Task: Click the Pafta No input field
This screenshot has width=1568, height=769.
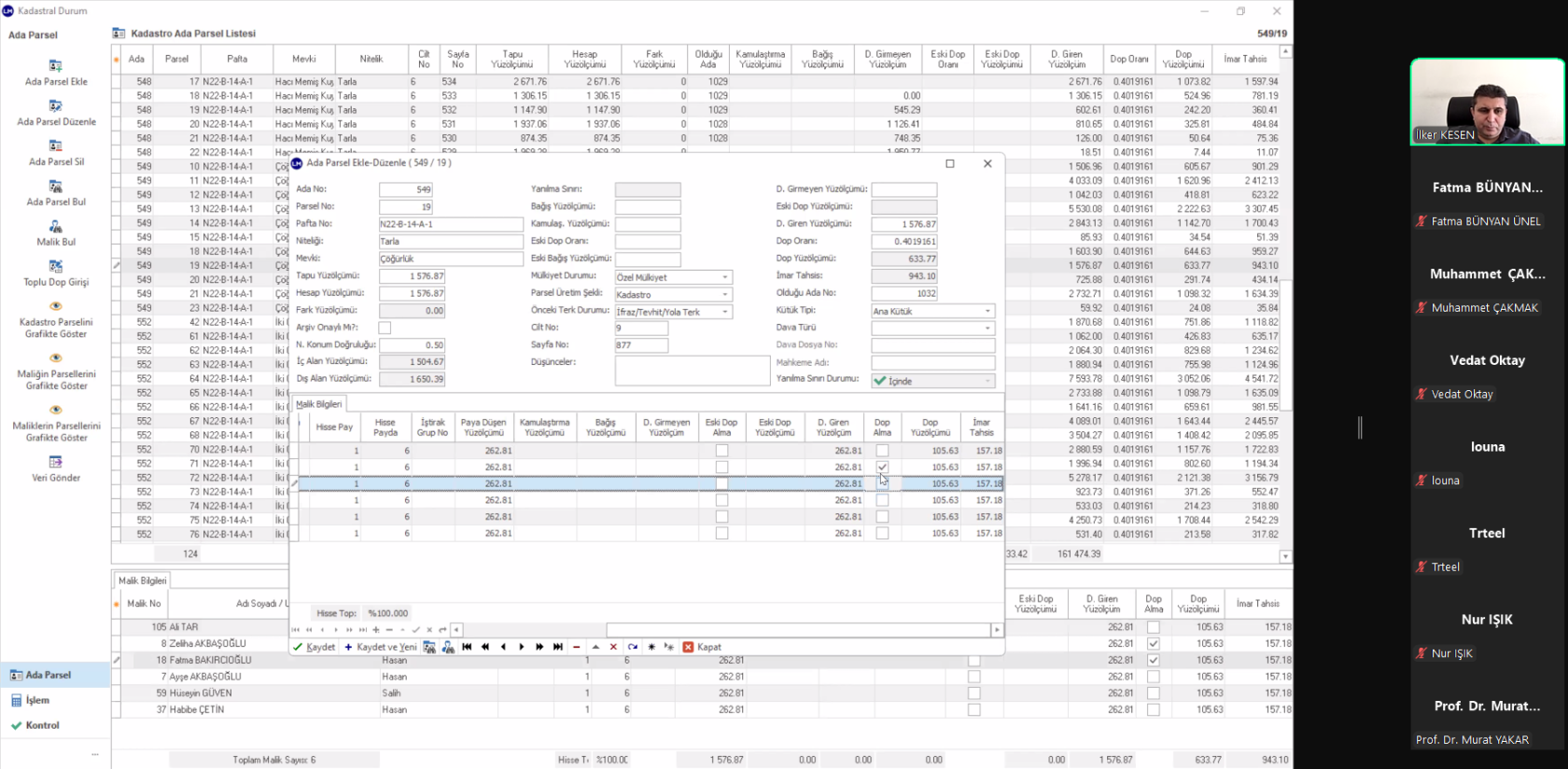Action: (451, 224)
